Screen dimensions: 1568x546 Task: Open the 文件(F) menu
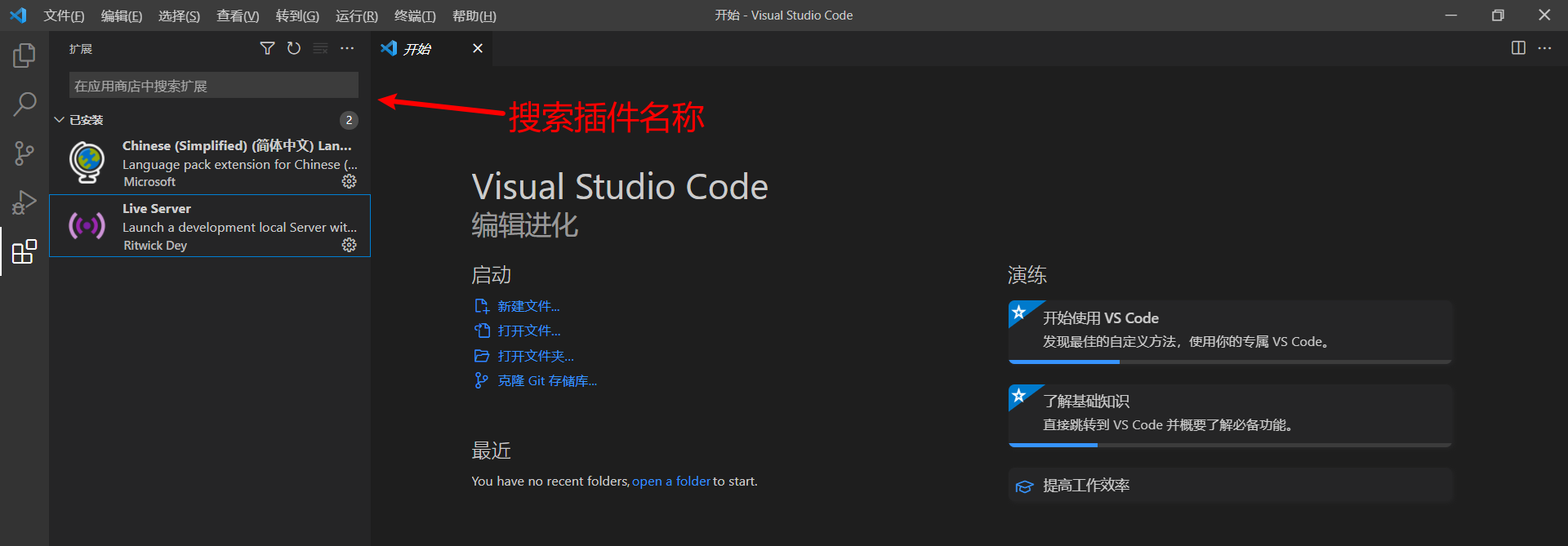coord(64,16)
